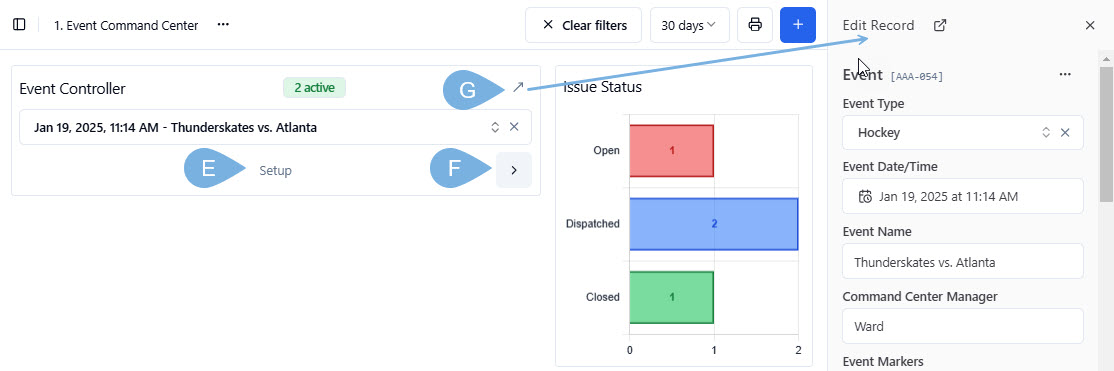Advance to next stage with chevron button
This screenshot has width=1114, height=371.
point(514,171)
